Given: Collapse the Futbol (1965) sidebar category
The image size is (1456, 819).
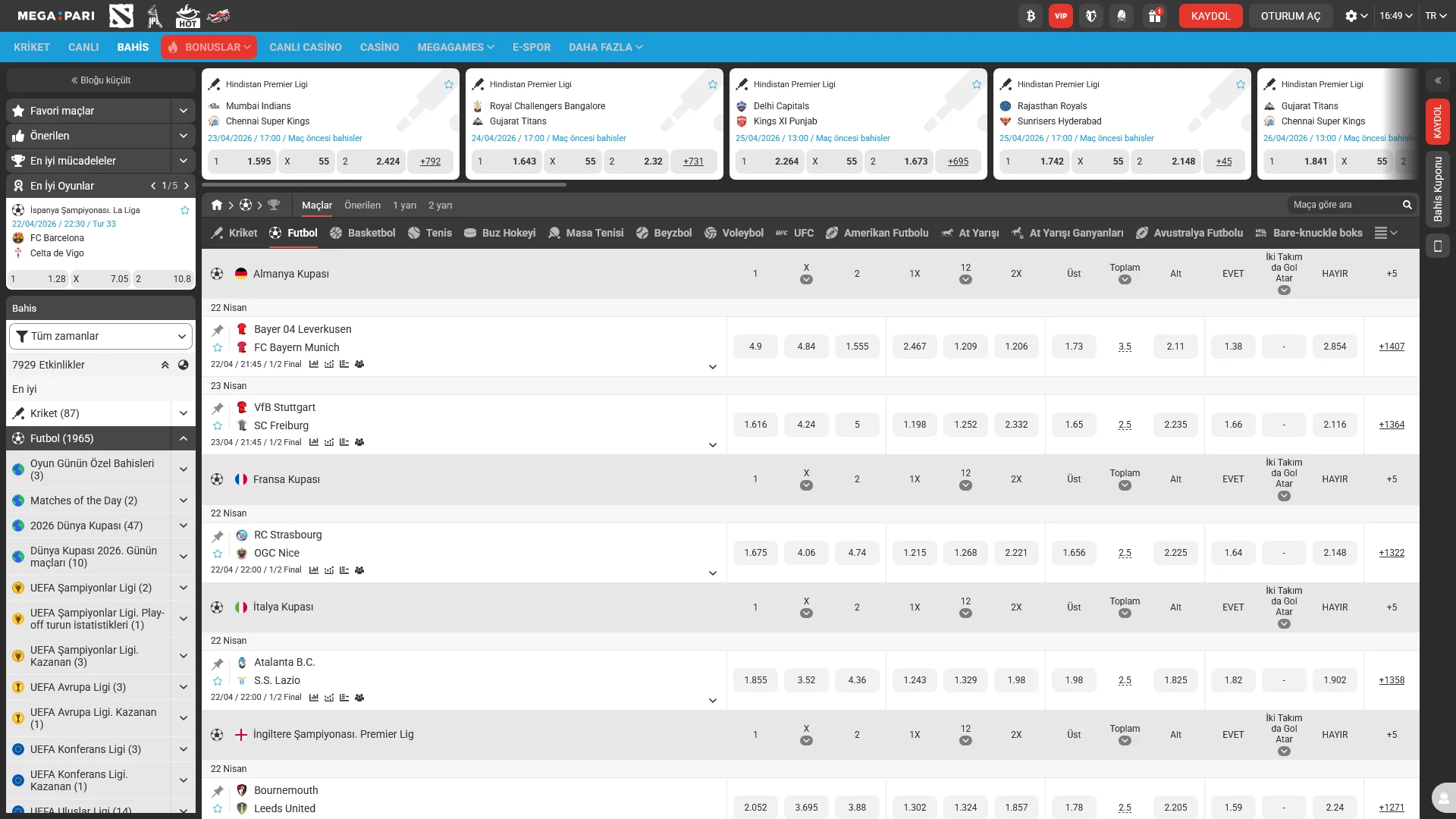Looking at the screenshot, I should (x=184, y=438).
